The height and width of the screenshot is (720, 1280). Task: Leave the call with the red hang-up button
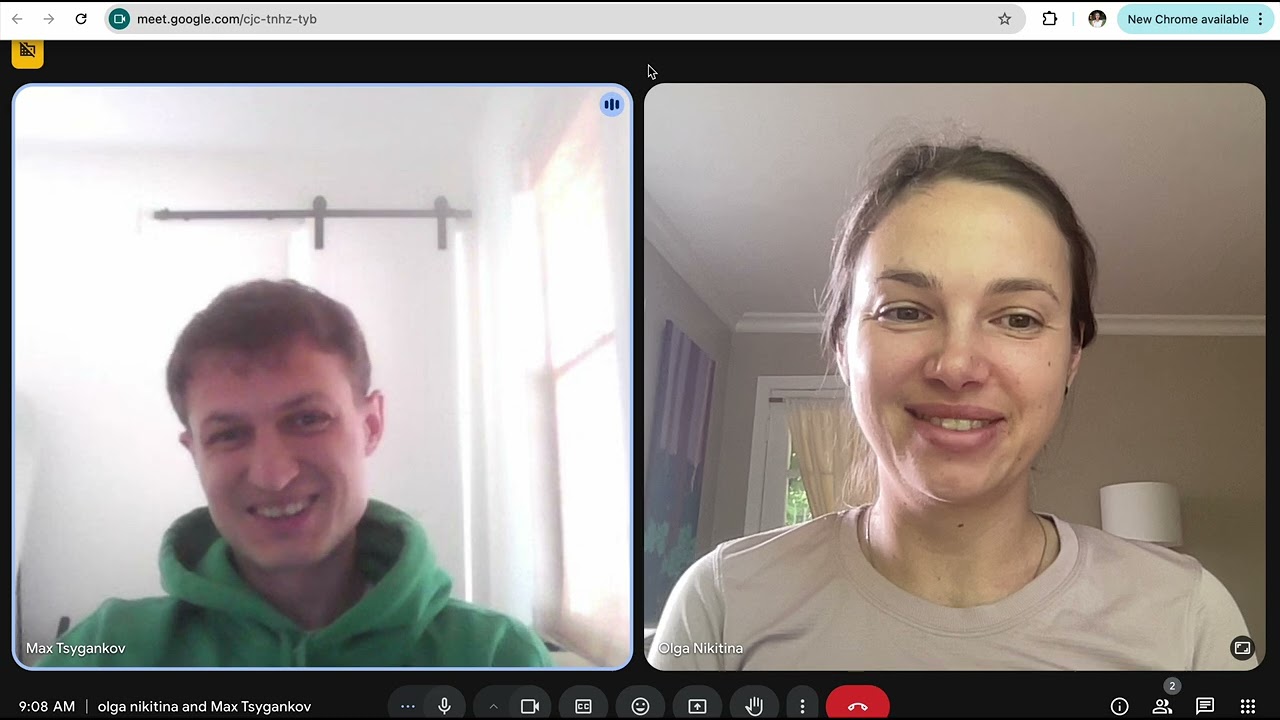[x=858, y=706]
